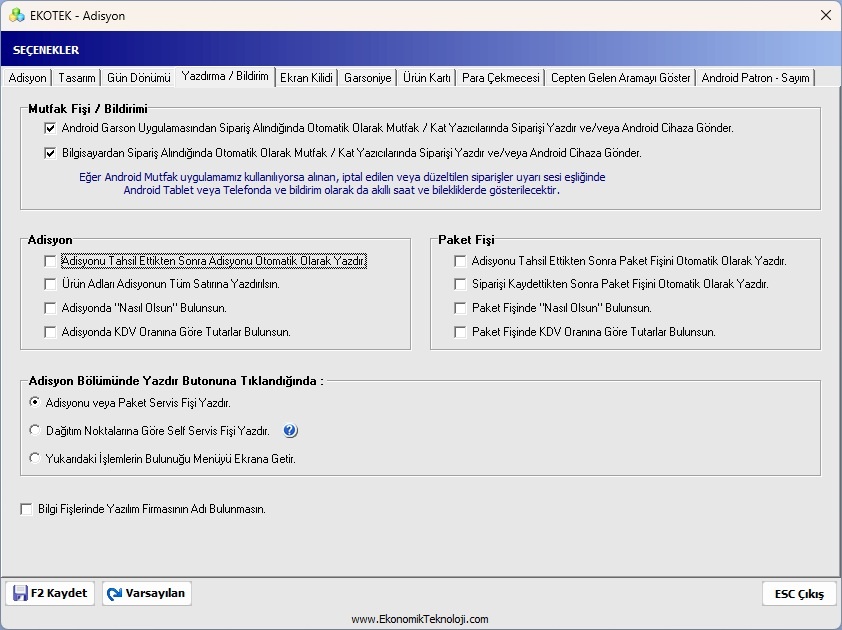Screen dimensions: 842x630
Task: Close the EKOTEK Adisyon window
Action: [826, 15]
